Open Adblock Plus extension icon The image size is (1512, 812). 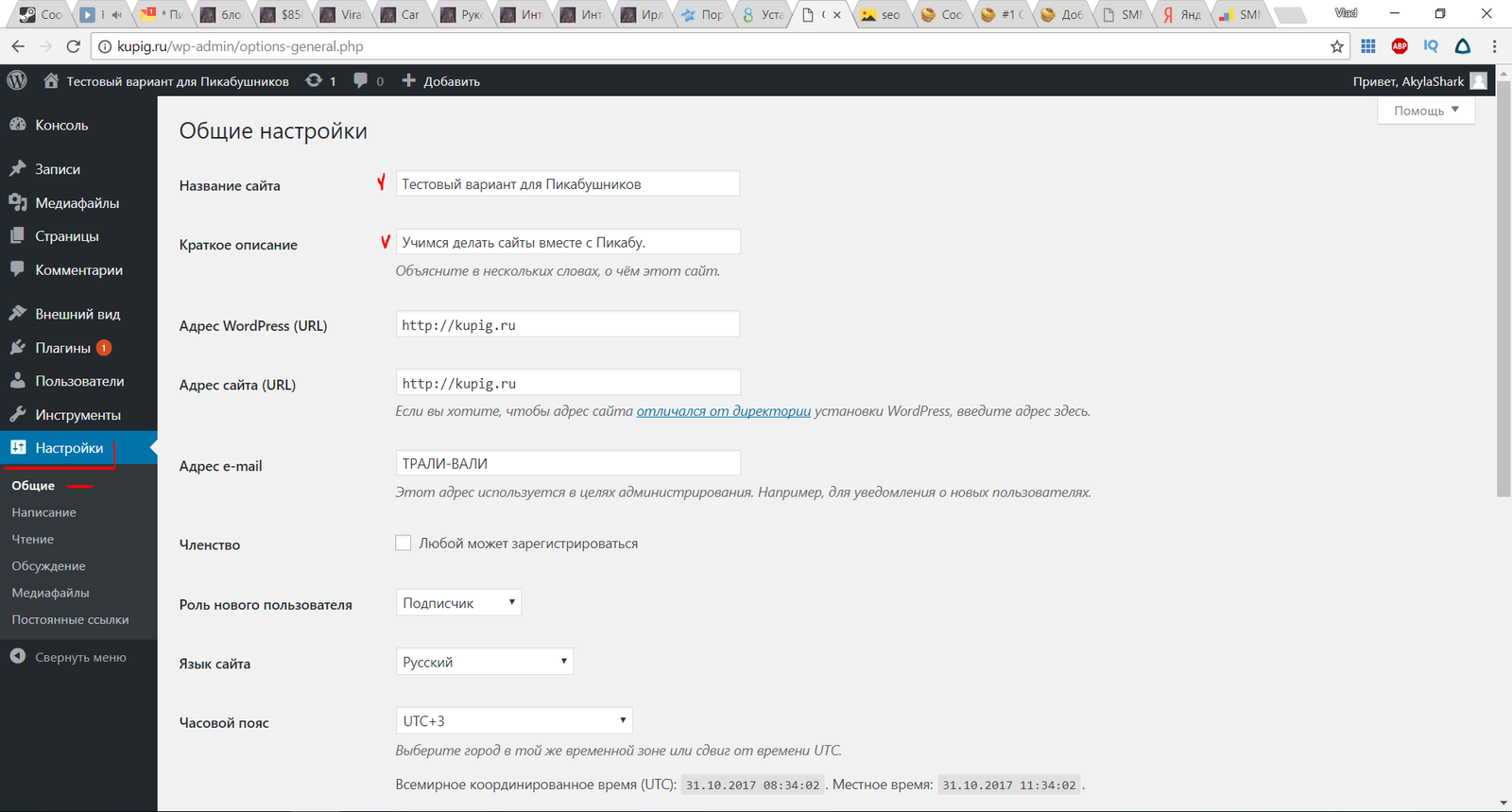click(1400, 46)
